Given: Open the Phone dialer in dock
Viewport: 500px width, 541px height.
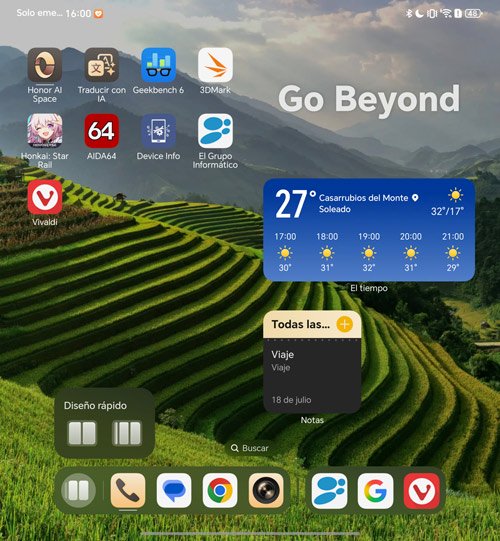Looking at the screenshot, I should click(x=128, y=491).
